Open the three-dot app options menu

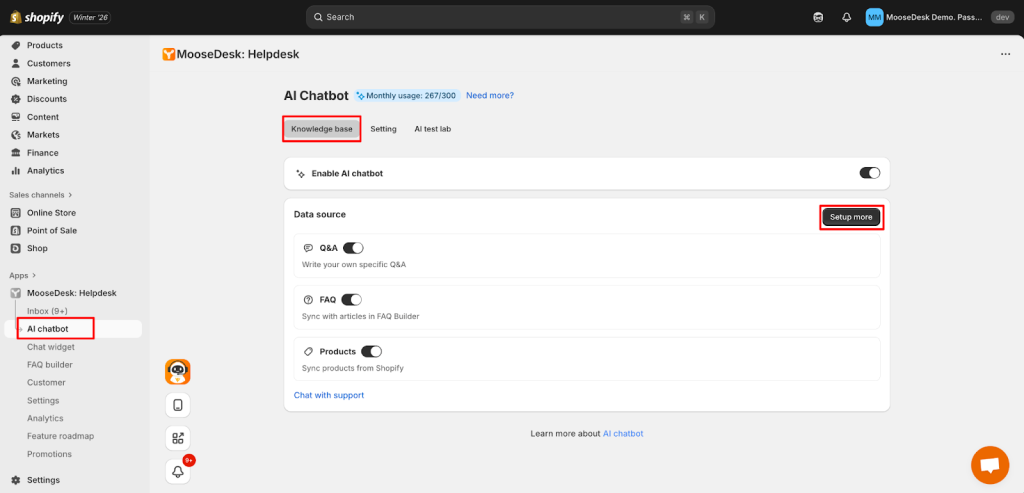pos(1005,54)
